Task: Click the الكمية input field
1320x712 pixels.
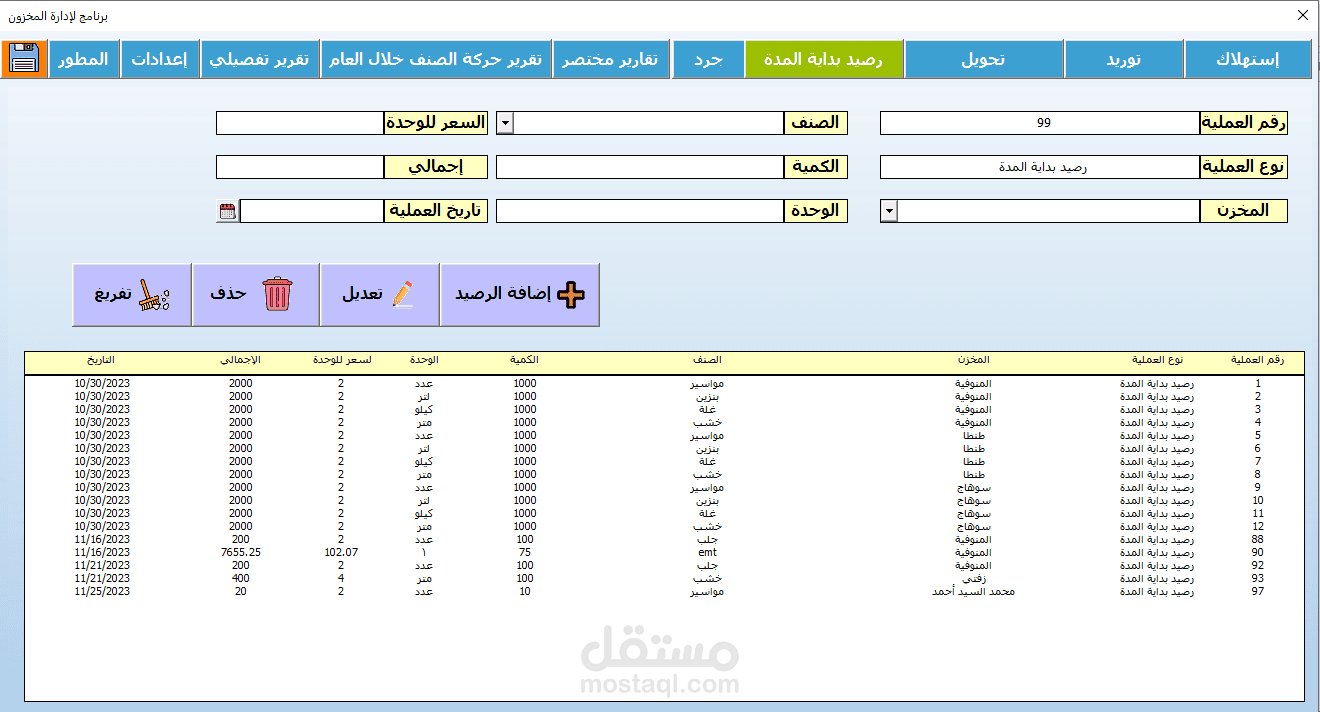Action: [x=640, y=167]
